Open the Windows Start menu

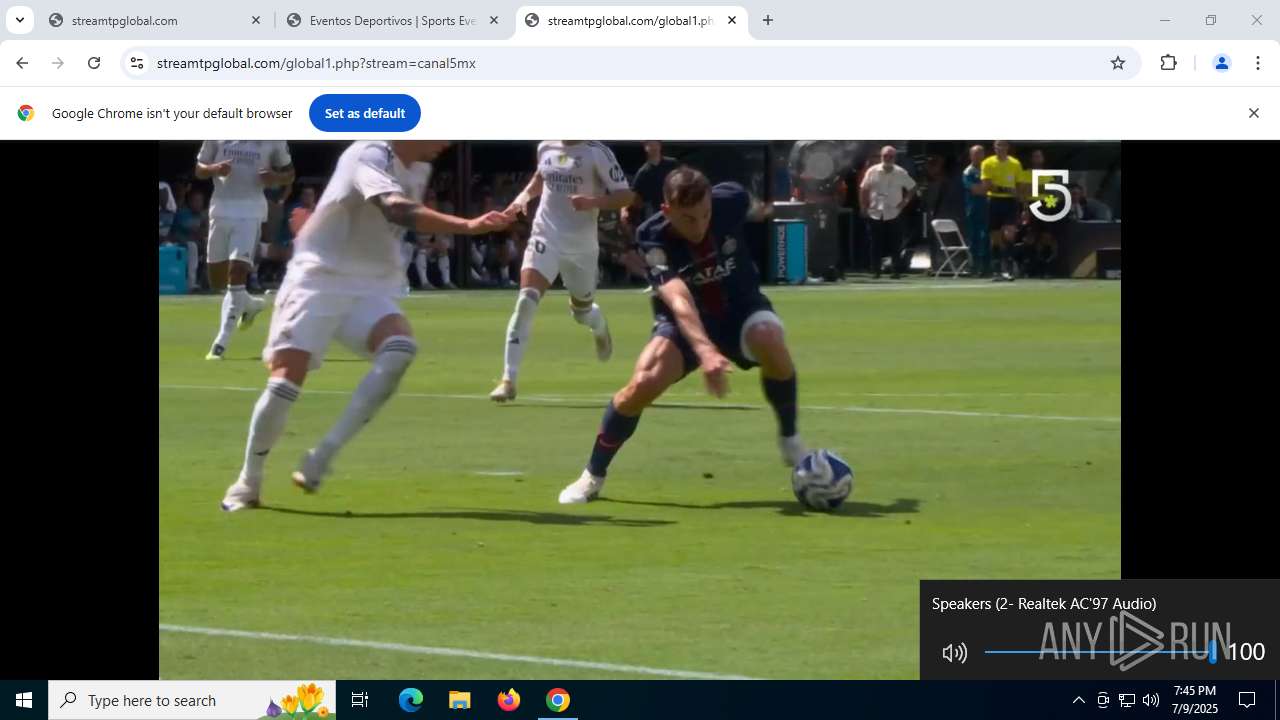pyautogui.click(x=24, y=700)
